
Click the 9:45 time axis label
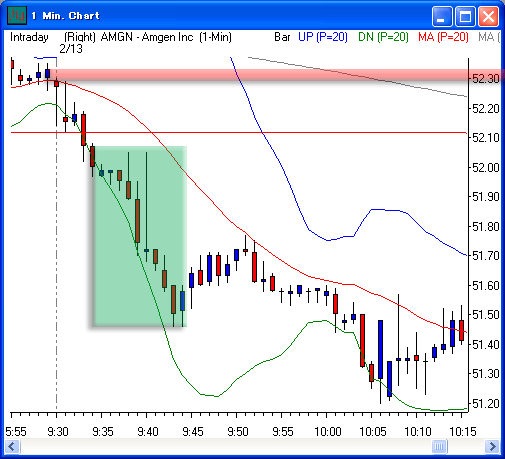(193, 432)
